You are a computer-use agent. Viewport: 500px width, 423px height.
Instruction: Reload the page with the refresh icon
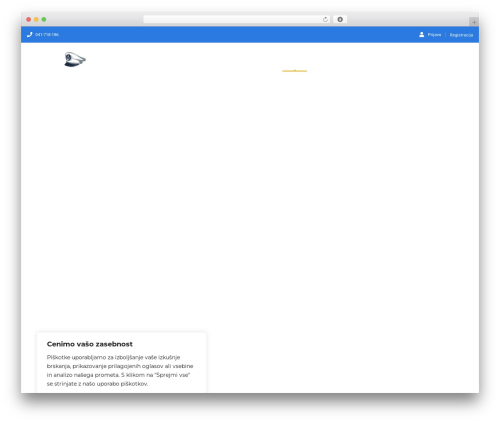pos(325,19)
